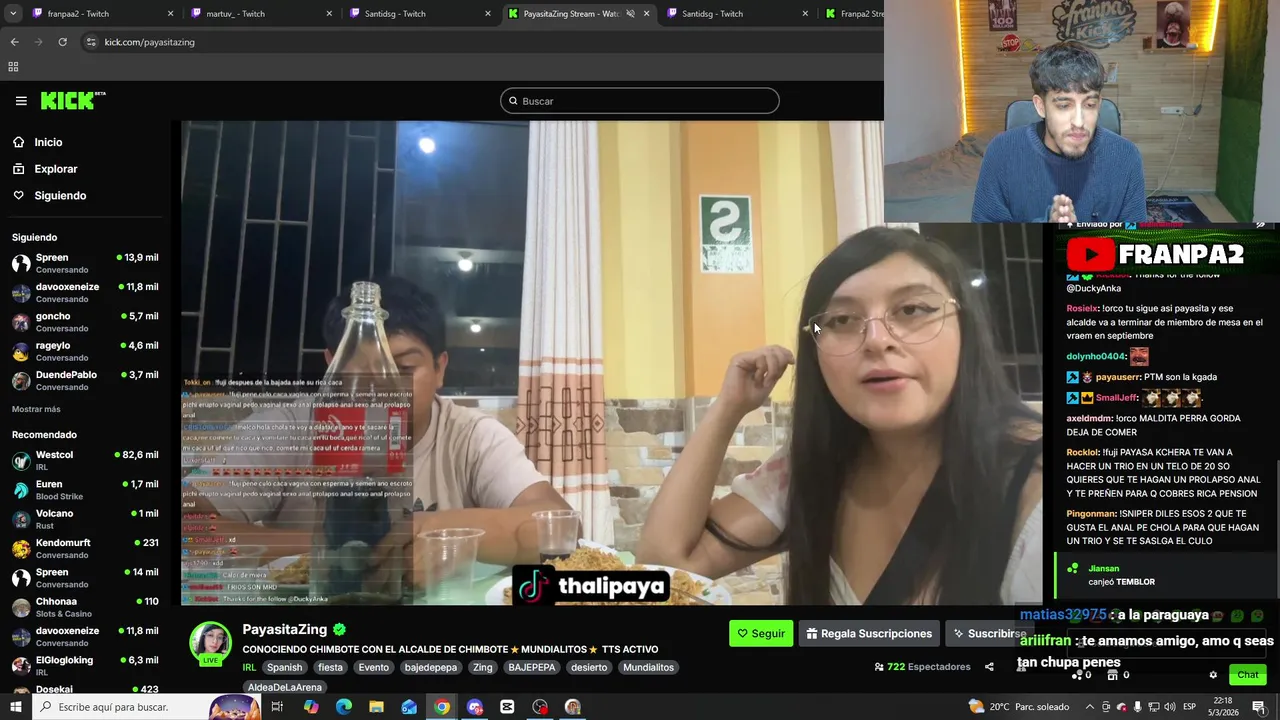Open Westcol recommended channel

[x=85, y=460]
